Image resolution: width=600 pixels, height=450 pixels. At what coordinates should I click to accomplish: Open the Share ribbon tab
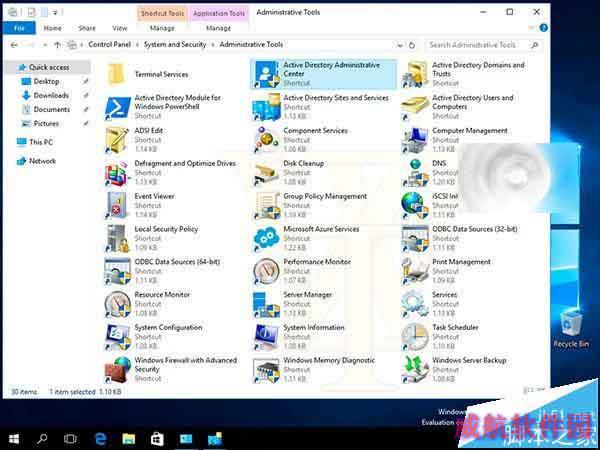(87, 28)
